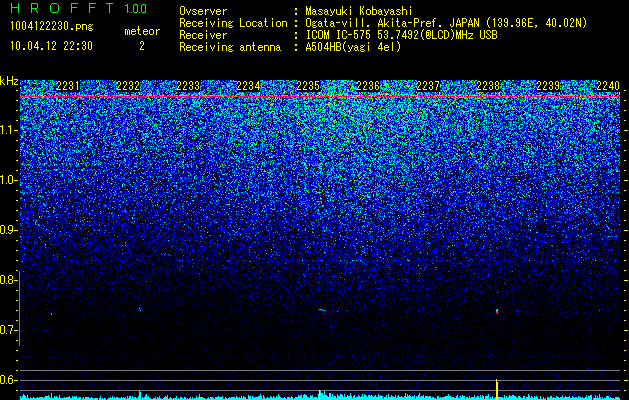Click the meteor count value 2
Screen dimensions: 629x400
(142, 47)
